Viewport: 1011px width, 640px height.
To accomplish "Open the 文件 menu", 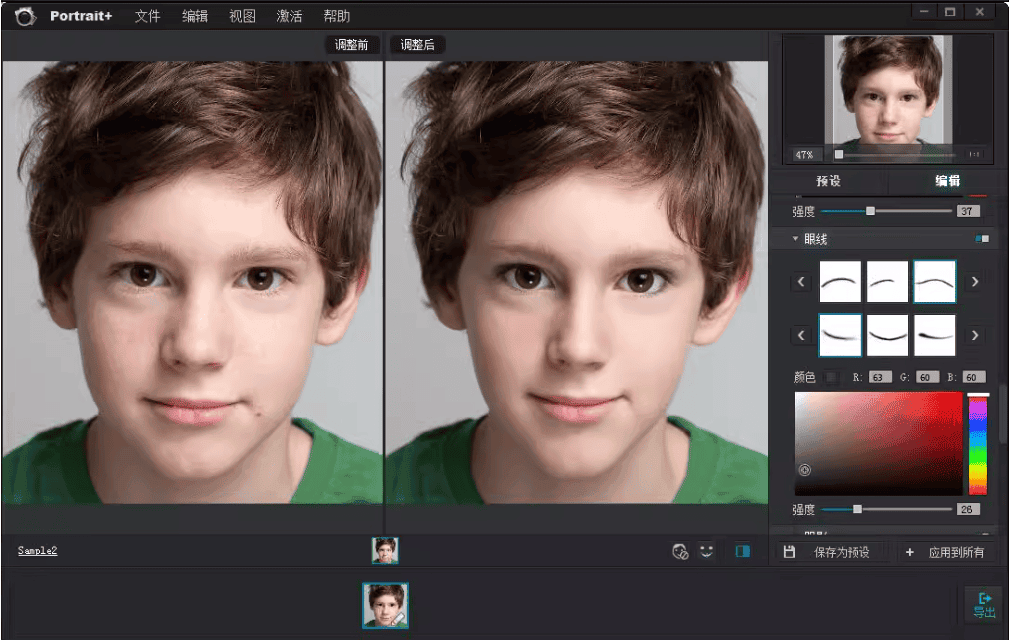I will [147, 16].
